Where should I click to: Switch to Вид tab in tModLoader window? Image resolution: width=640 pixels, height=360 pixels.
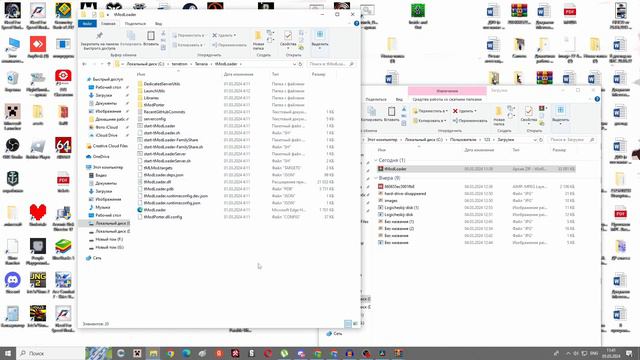158,24
